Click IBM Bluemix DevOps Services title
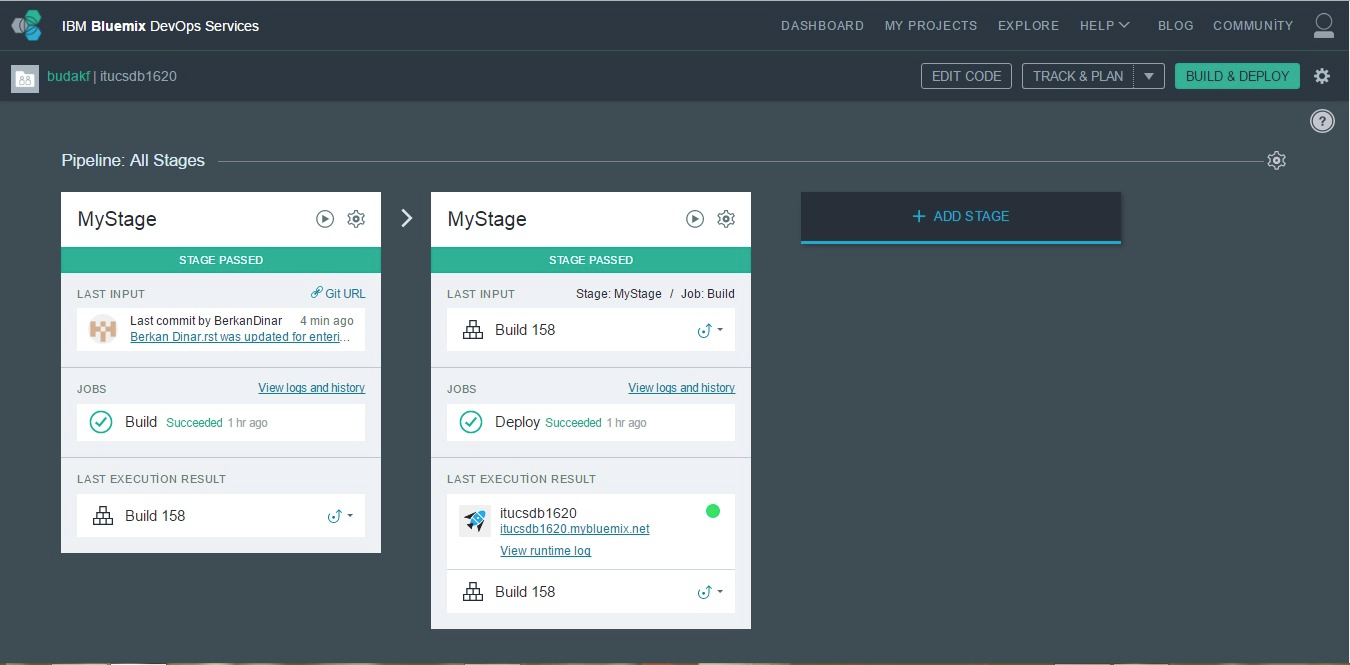This screenshot has width=1350, height=665. click(160, 26)
